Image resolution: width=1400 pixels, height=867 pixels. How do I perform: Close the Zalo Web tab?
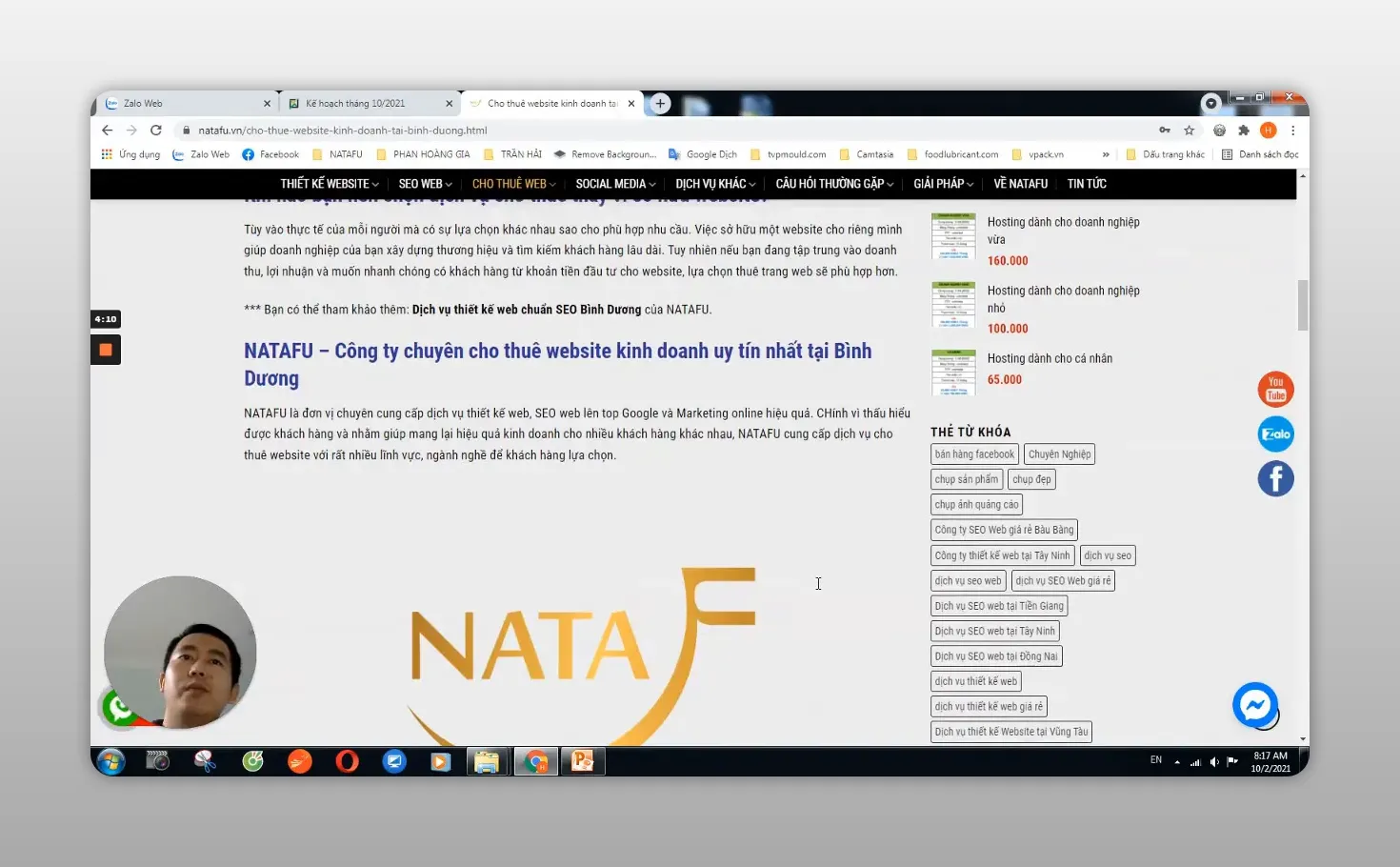click(267, 104)
